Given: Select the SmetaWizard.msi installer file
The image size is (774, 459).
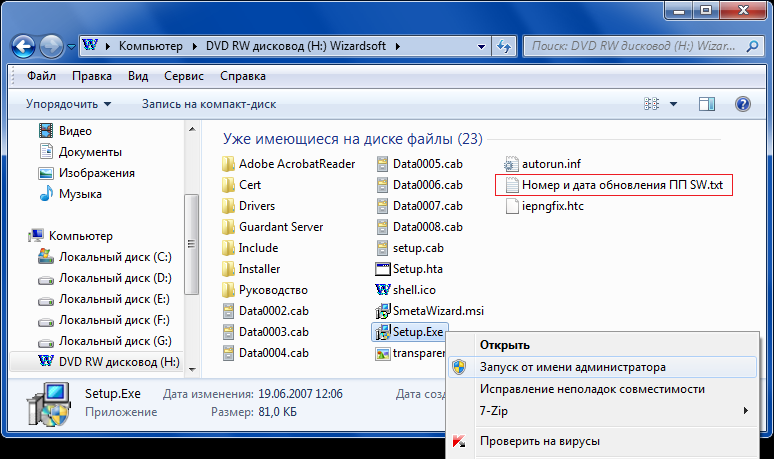Looking at the screenshot, I should tap(429, 311).
